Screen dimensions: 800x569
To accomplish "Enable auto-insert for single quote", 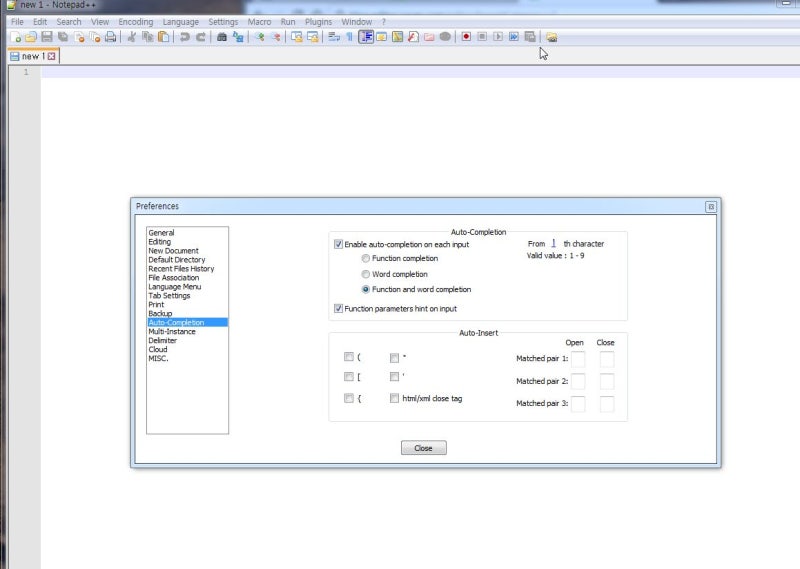I will [x=394, y=377].
